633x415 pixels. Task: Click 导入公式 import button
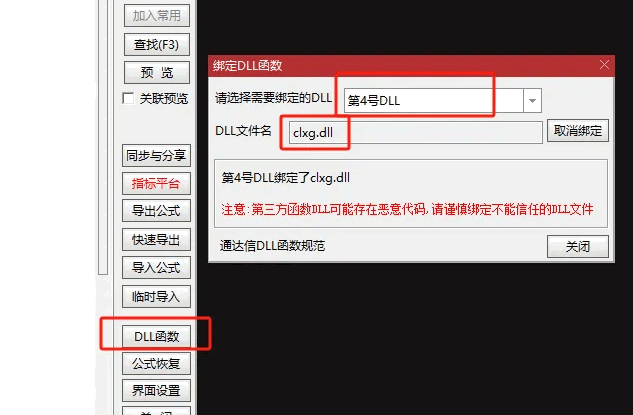tap(156, 268)
